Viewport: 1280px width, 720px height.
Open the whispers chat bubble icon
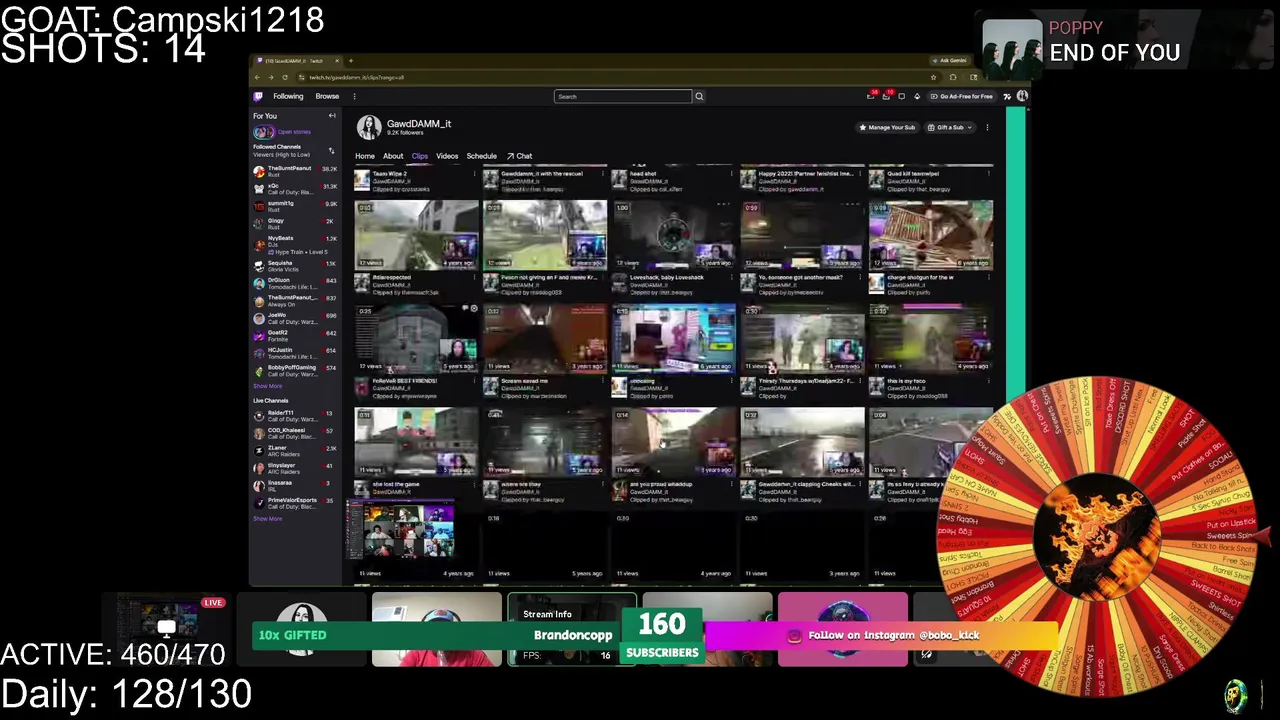click(902, 97)
